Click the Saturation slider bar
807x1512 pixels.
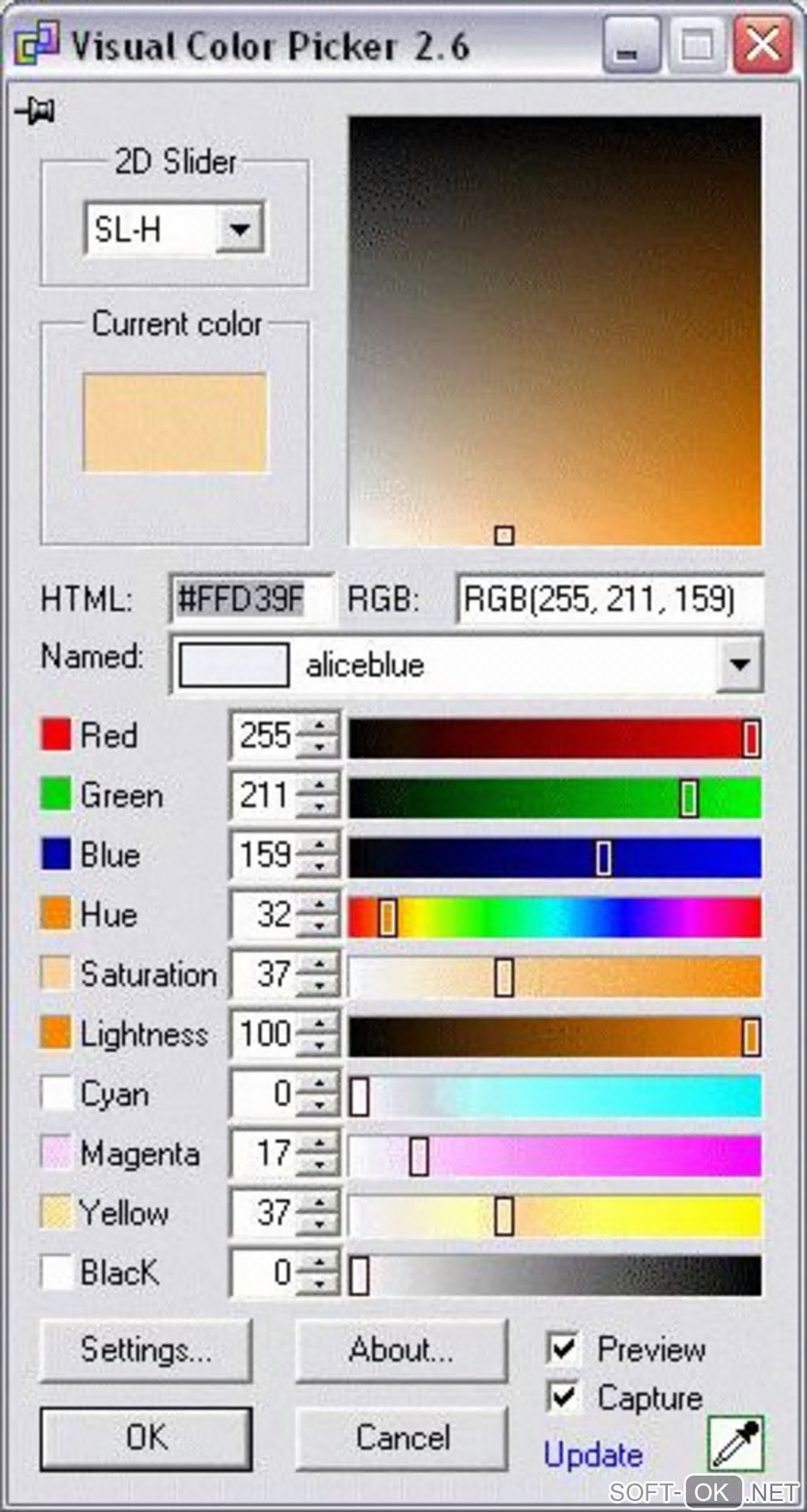pos(555,976)
